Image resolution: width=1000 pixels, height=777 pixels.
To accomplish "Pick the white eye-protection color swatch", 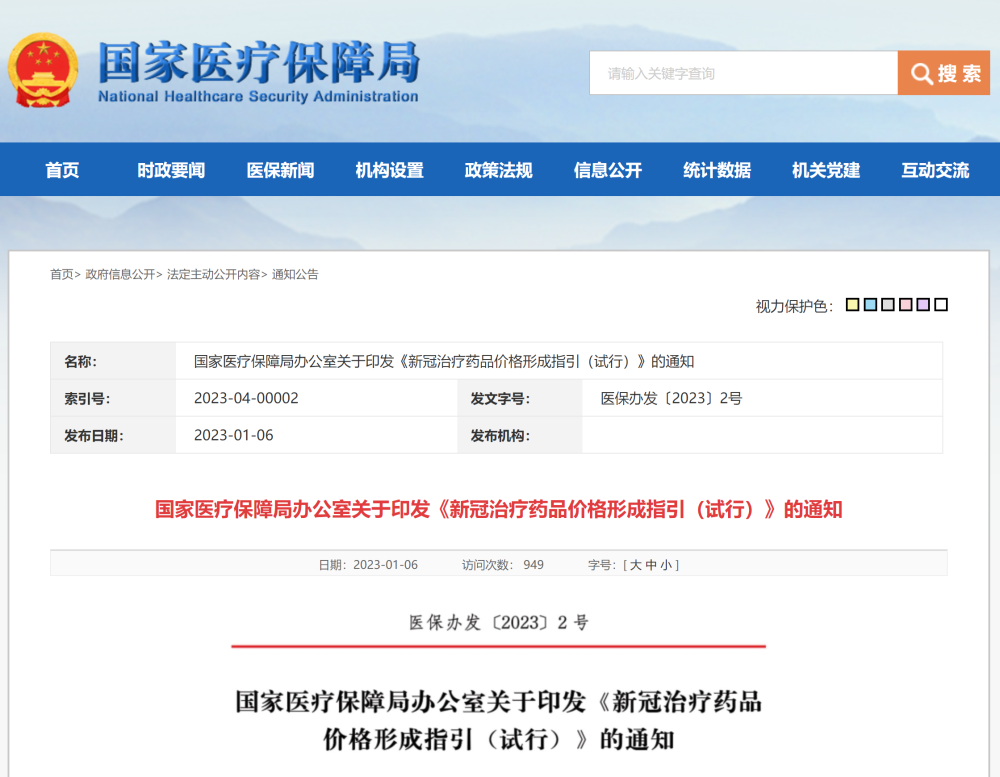I will tap(941, 305).
